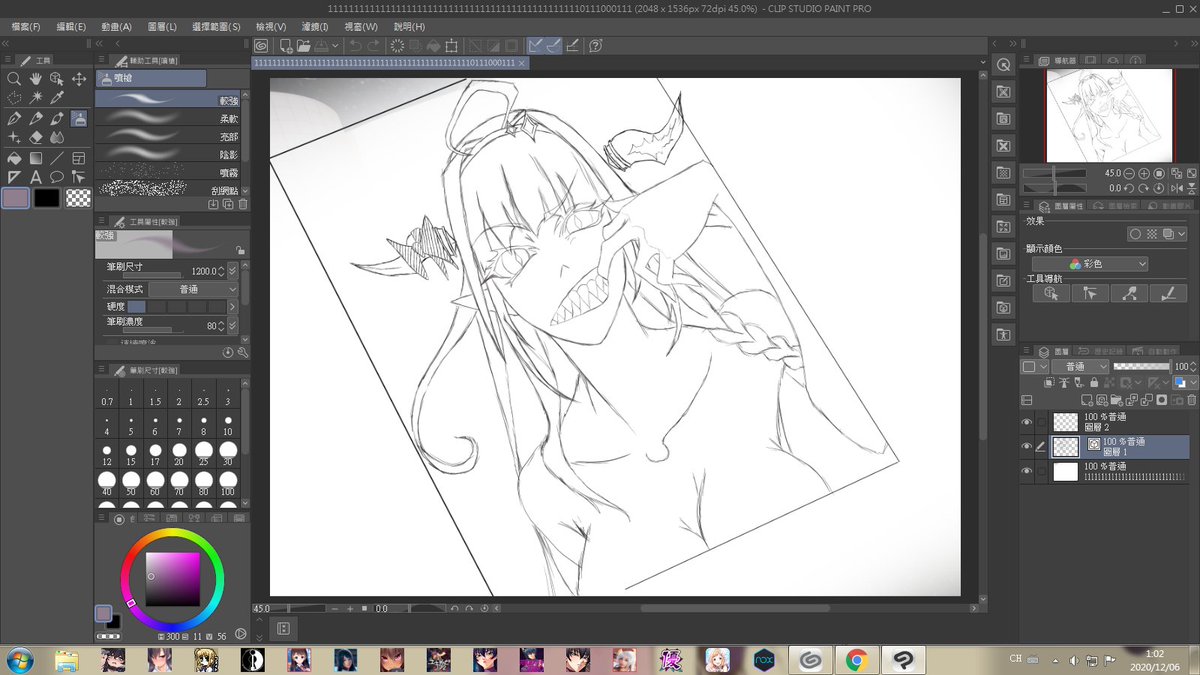The height and width of the screenshot is (675, 1200).
Task: Open the 圖層(L) menu
Action: [x=162, y=26]
